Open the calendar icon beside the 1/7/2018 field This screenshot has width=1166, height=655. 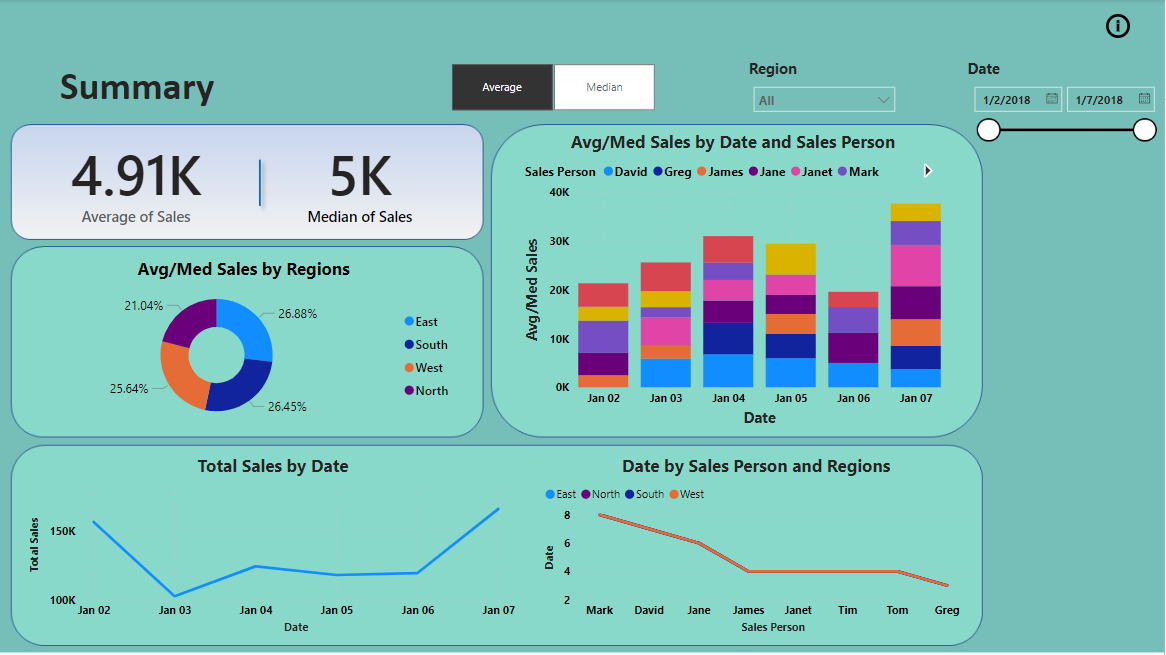point(1145,99)
